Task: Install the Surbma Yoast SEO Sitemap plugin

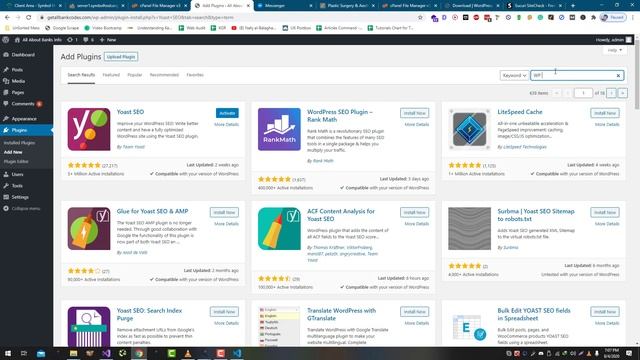Action: [605, 212]
